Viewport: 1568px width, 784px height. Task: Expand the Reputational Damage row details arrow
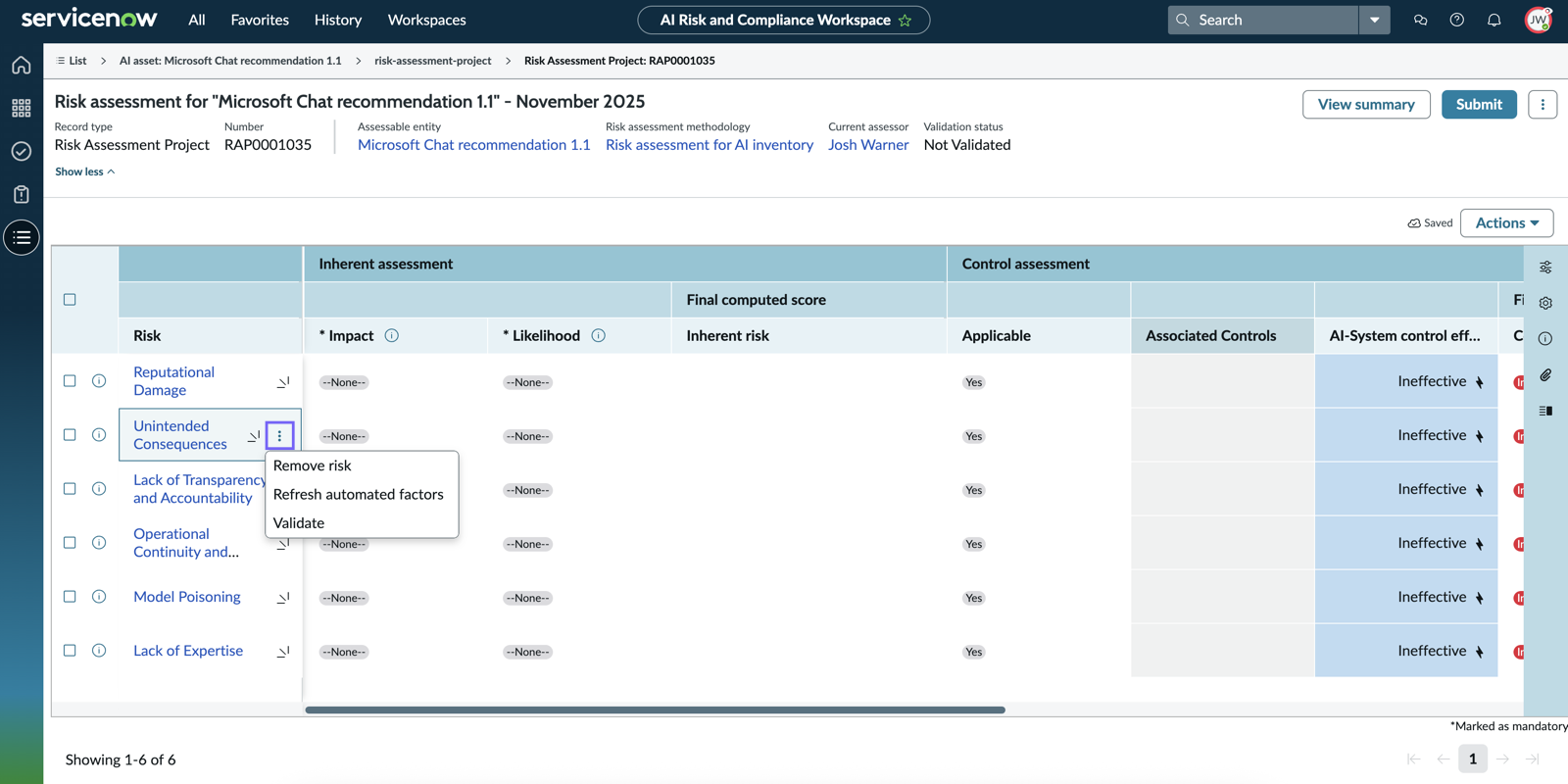pyautogui.click(x=283, y=382)
